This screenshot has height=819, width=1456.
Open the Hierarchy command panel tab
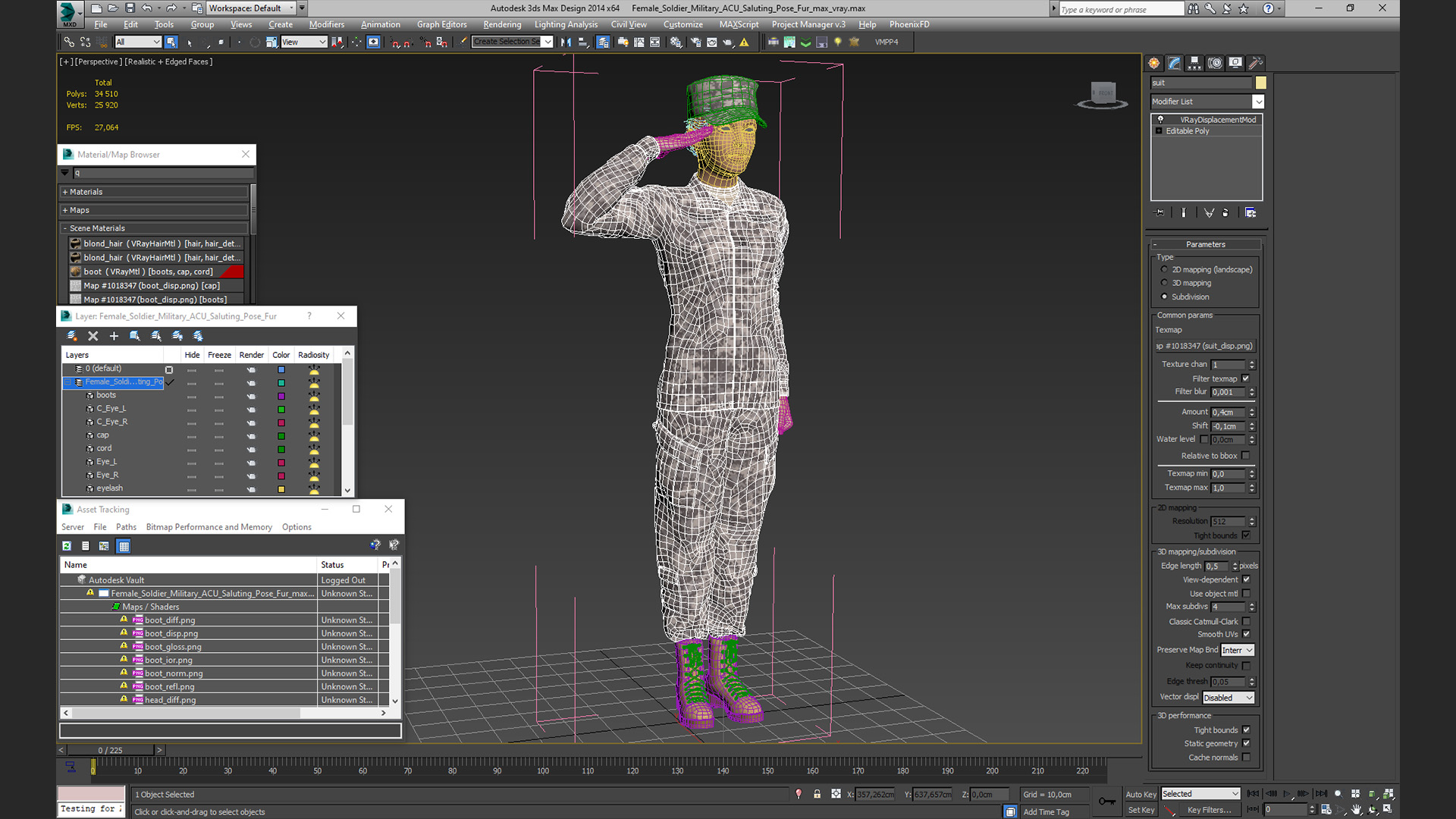(1194, 63)
